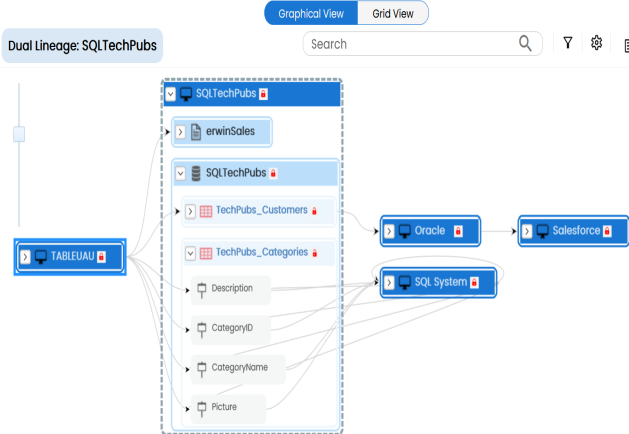Image resolution: width=629 pixels, height=434 pixels.
Task: Click the SQLTechPubs database icon
Action: (x=195, y=173)
